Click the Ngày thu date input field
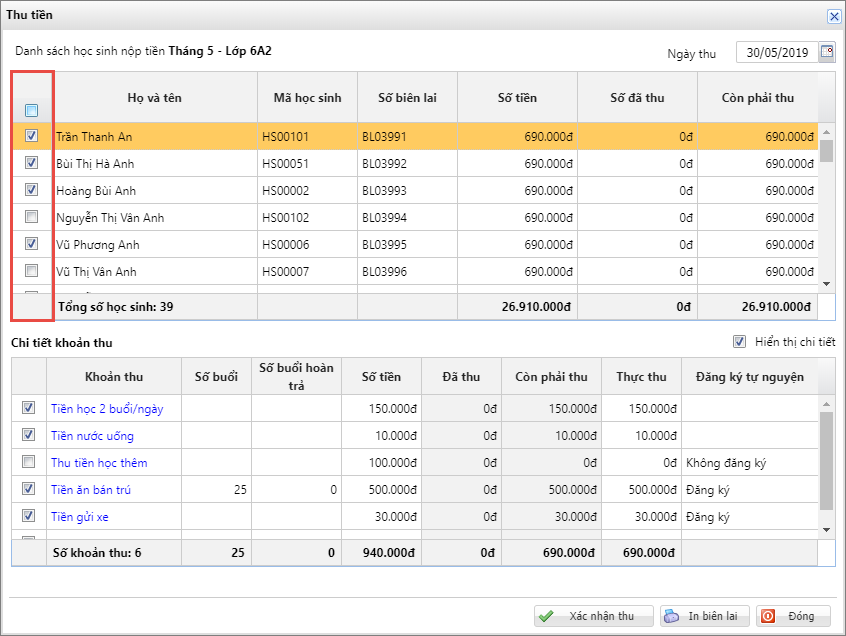Viewport: 846px width, 636px height. pos(776,53)
